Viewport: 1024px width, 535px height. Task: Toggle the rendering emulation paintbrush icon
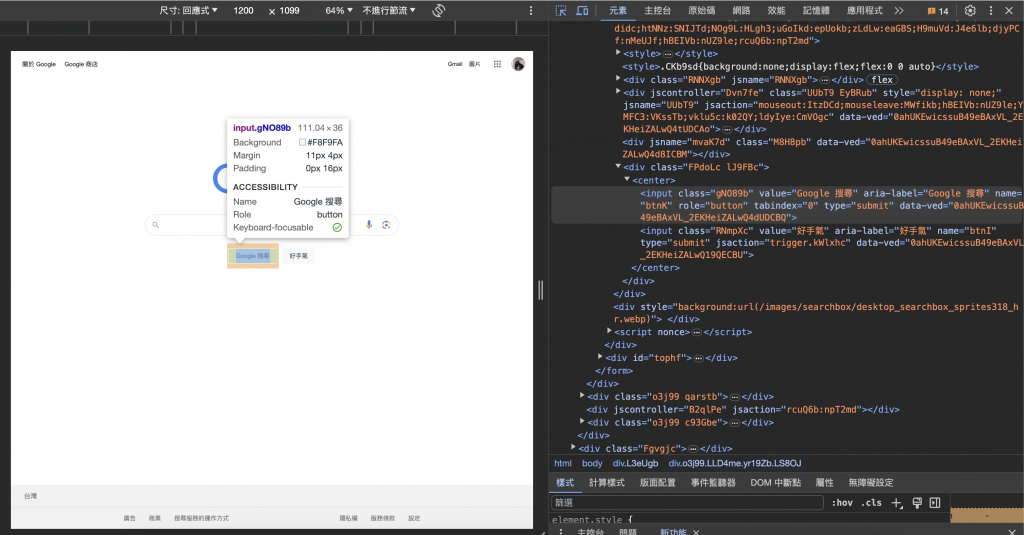point(917,502)
